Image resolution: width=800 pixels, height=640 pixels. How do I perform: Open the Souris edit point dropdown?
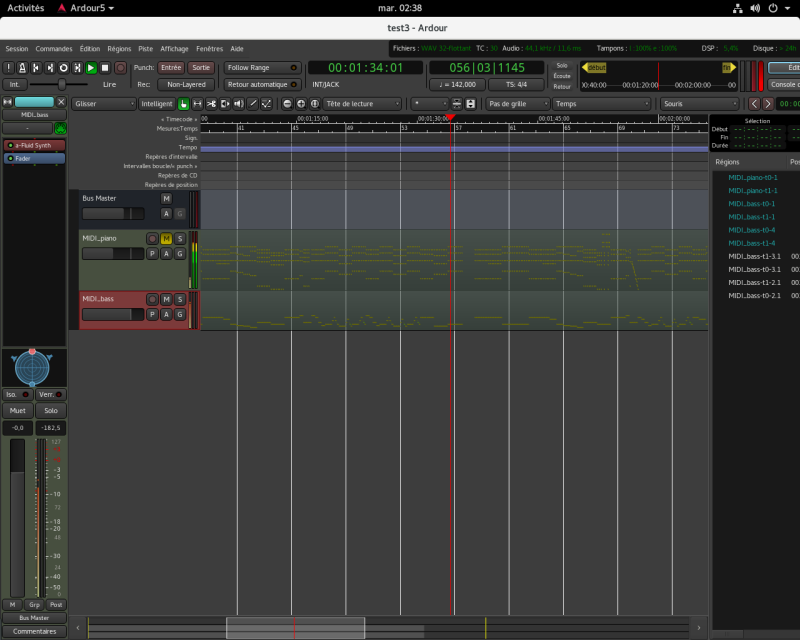(699, 104)
